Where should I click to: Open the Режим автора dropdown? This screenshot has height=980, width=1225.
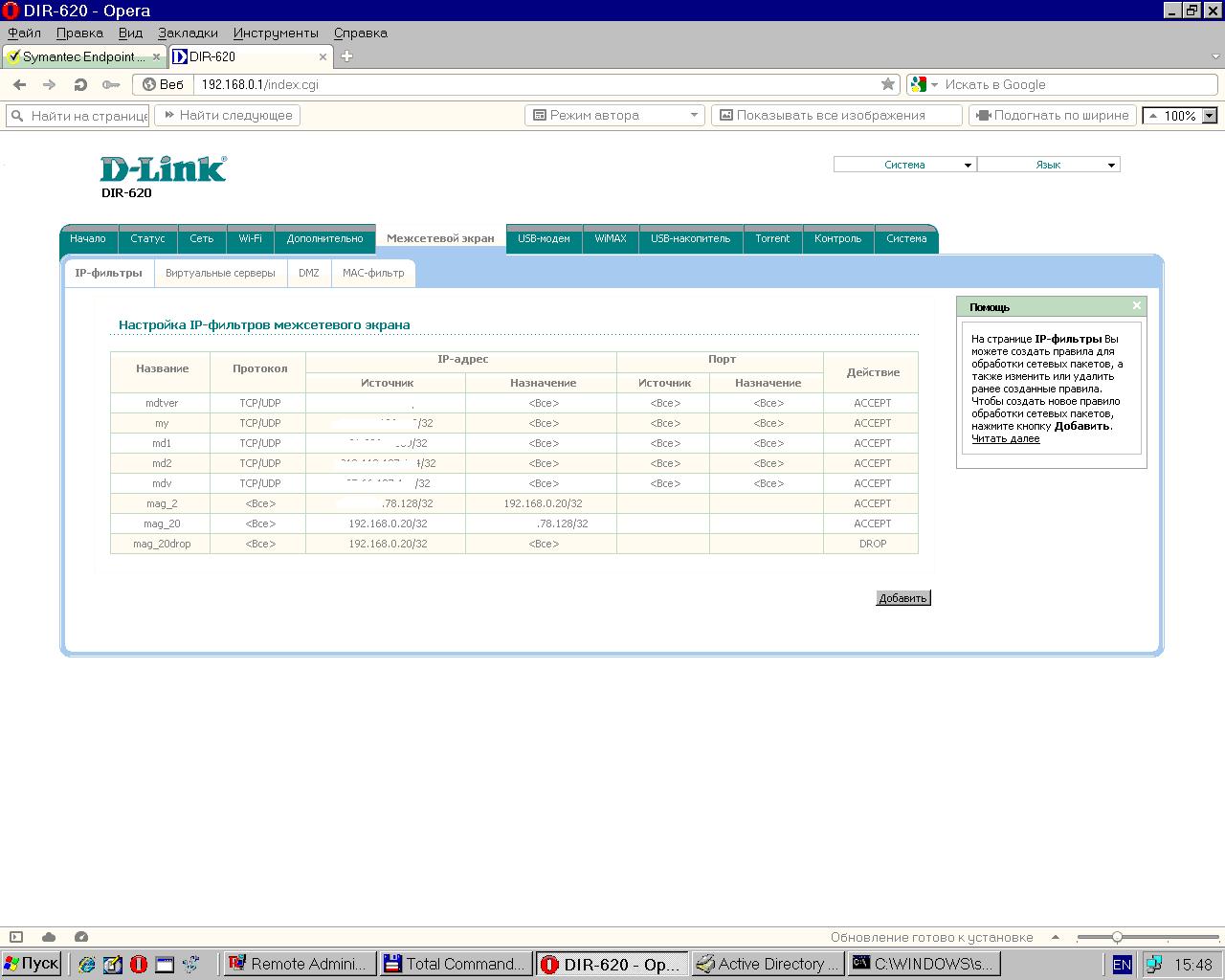(614, 115)
